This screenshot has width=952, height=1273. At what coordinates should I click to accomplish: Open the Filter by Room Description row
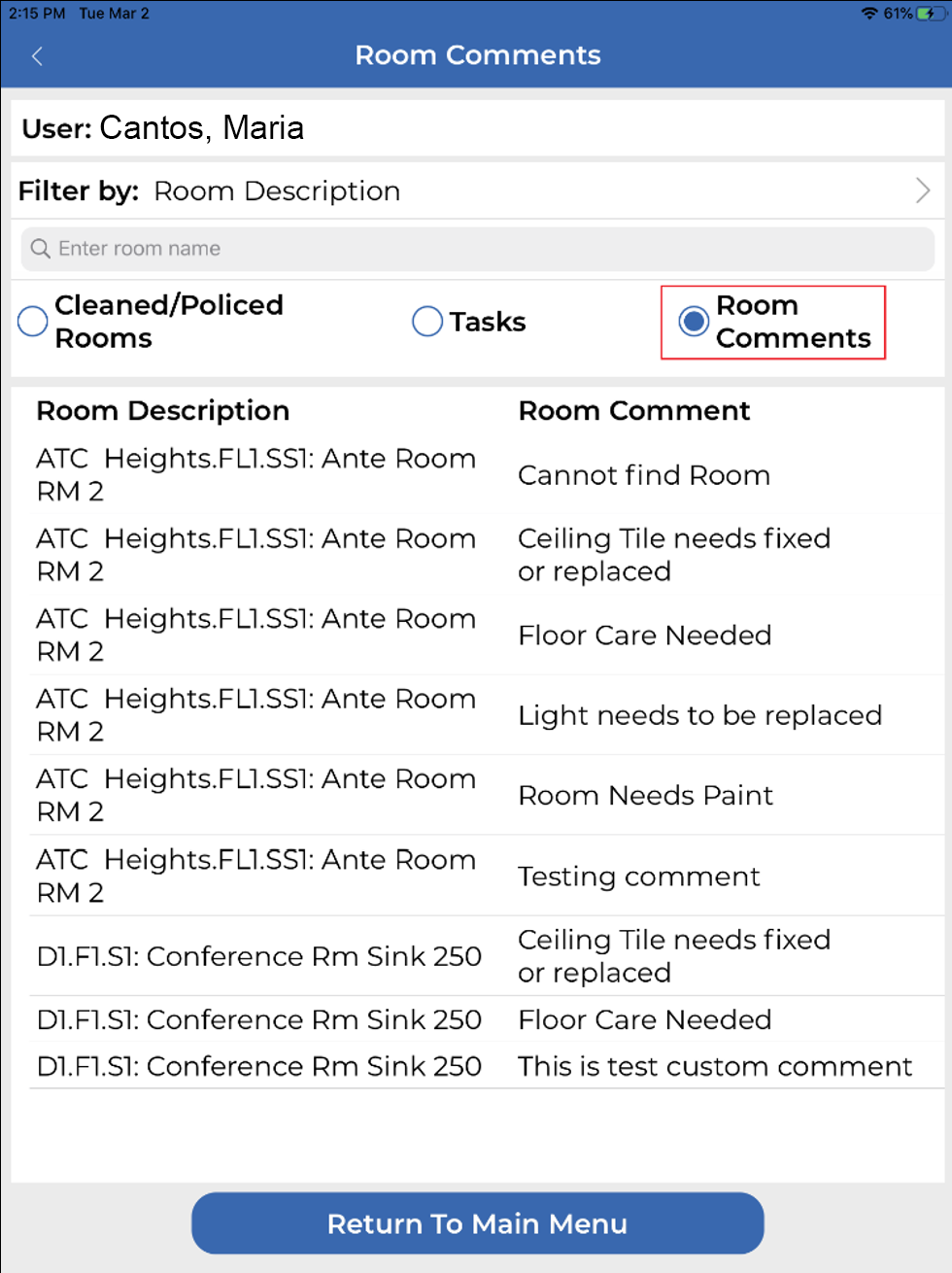[x=476, y=191]
